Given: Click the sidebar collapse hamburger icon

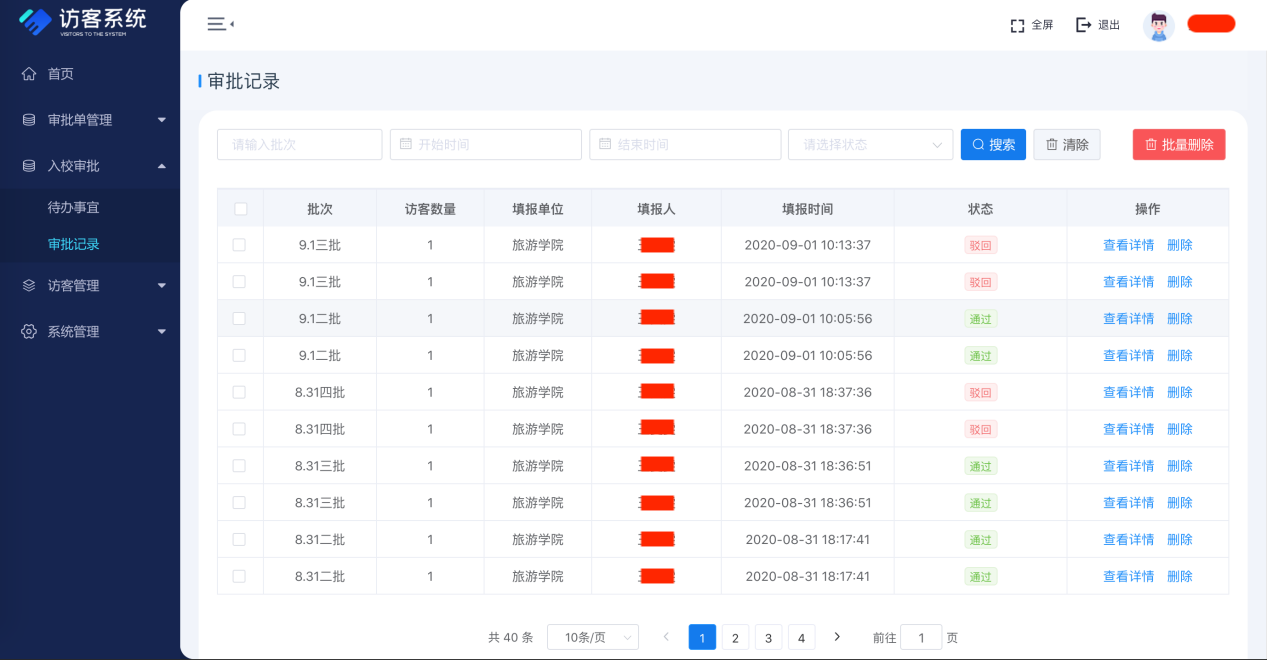Looking at the screenshot, I should pos(219,24).
